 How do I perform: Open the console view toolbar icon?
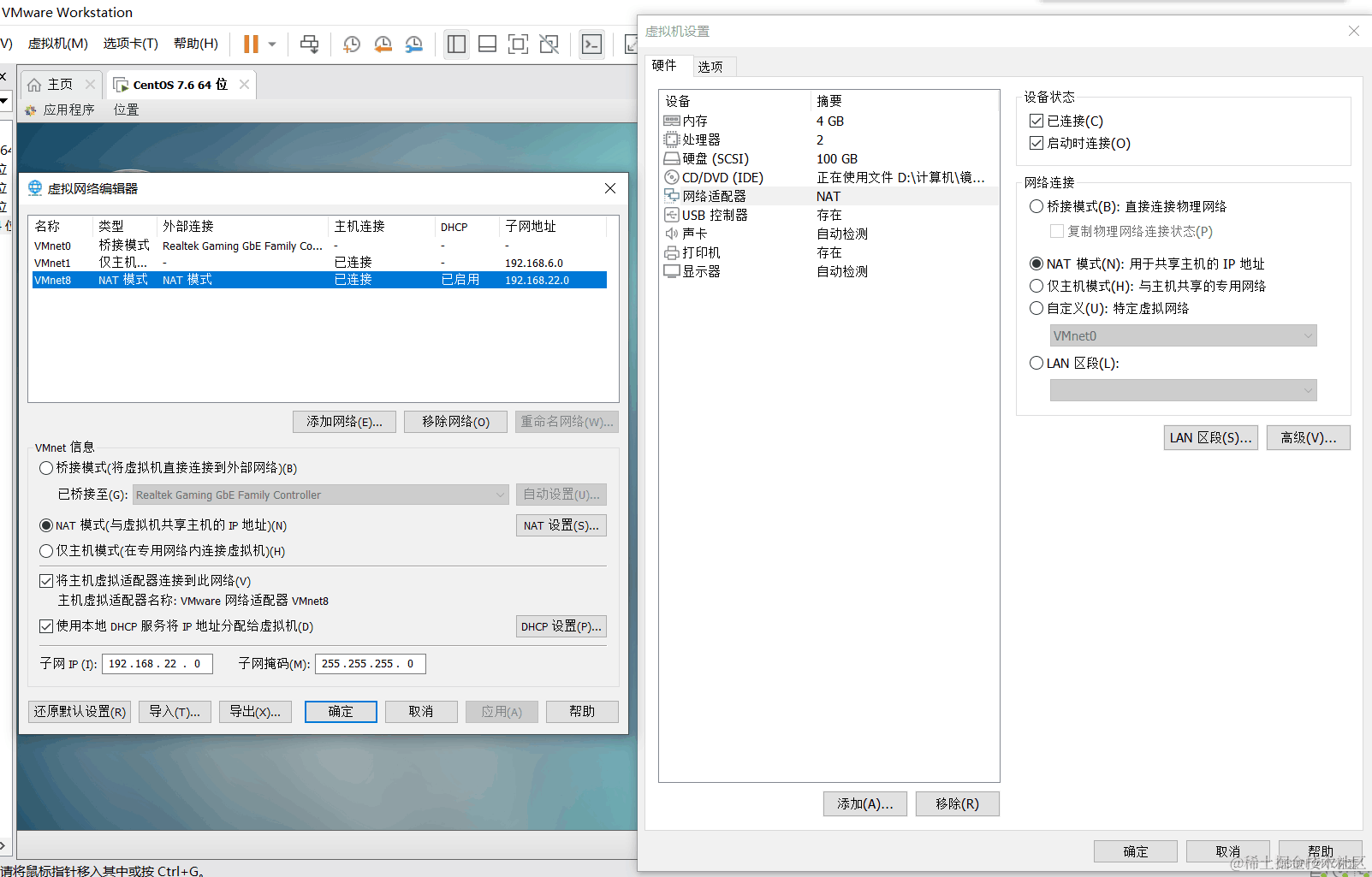591,44
